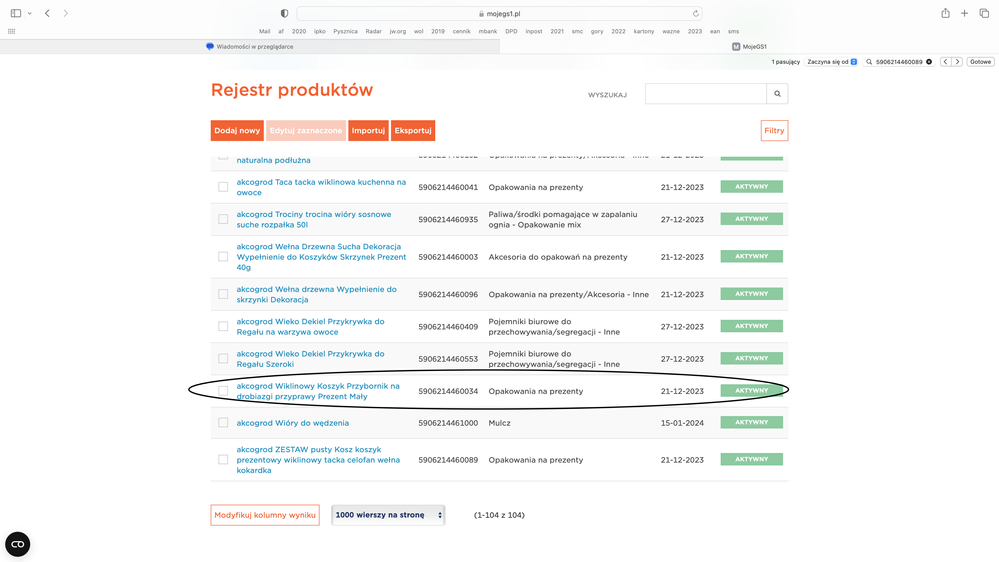The image size is (999, 562).
Task: Open the Safari sidebar panel
Action: tap(15, 13)
